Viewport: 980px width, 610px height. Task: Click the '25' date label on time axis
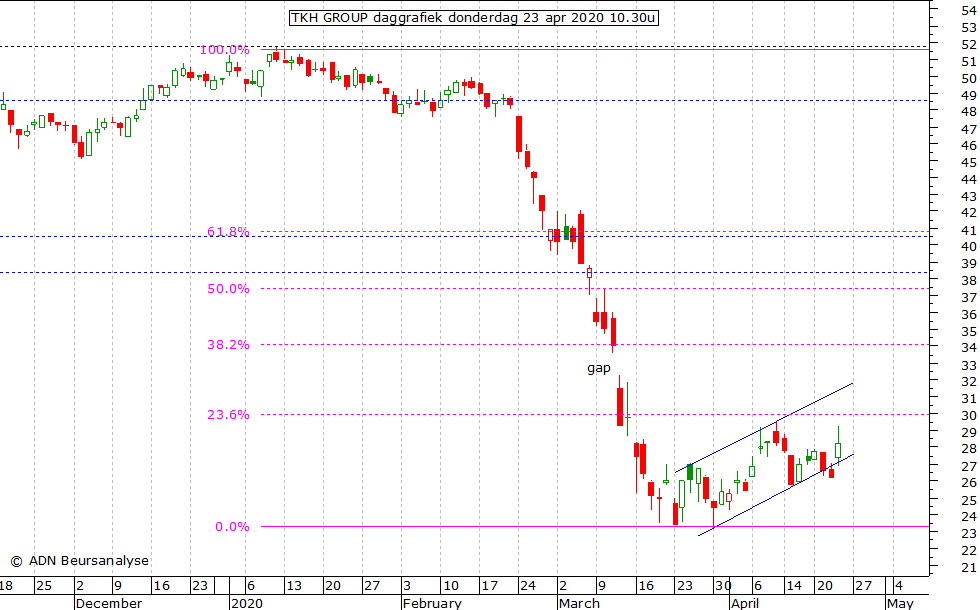click(43, 586)
